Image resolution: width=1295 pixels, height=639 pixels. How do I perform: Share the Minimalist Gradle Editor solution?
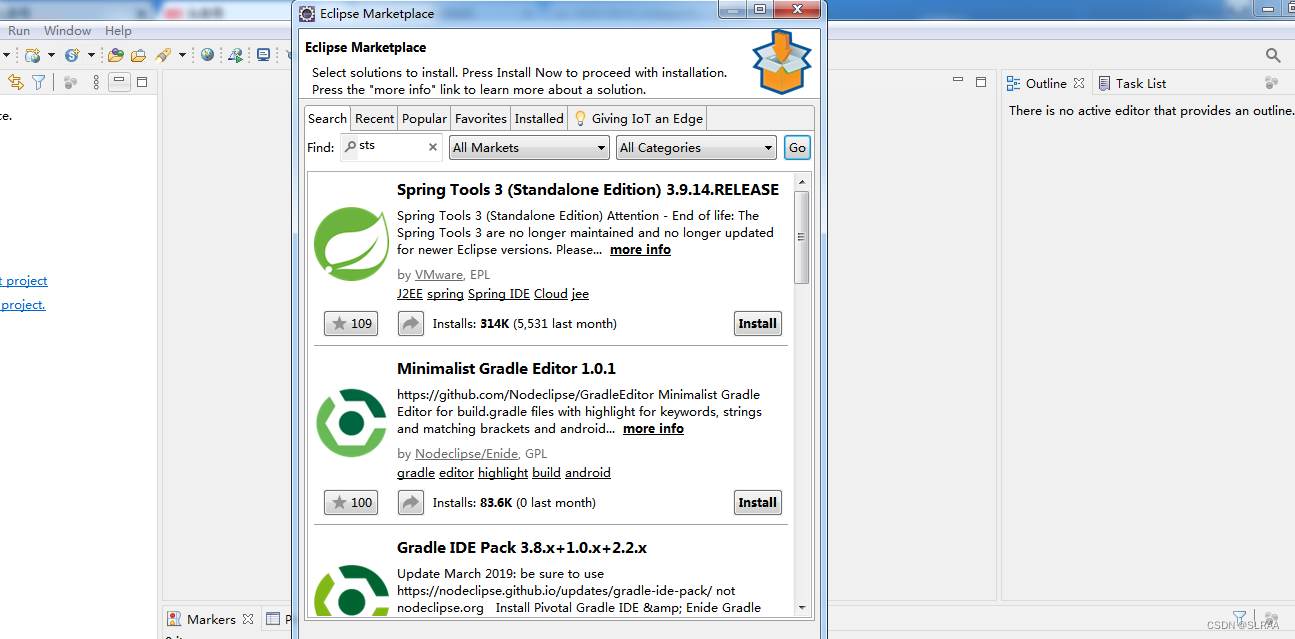(411, 502)
